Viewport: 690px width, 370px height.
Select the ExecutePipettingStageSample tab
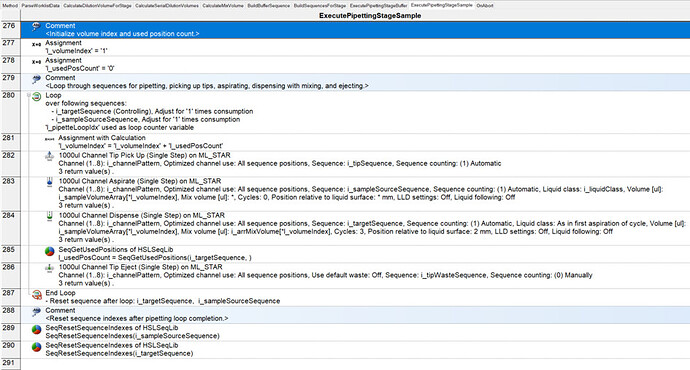(441, 5)
